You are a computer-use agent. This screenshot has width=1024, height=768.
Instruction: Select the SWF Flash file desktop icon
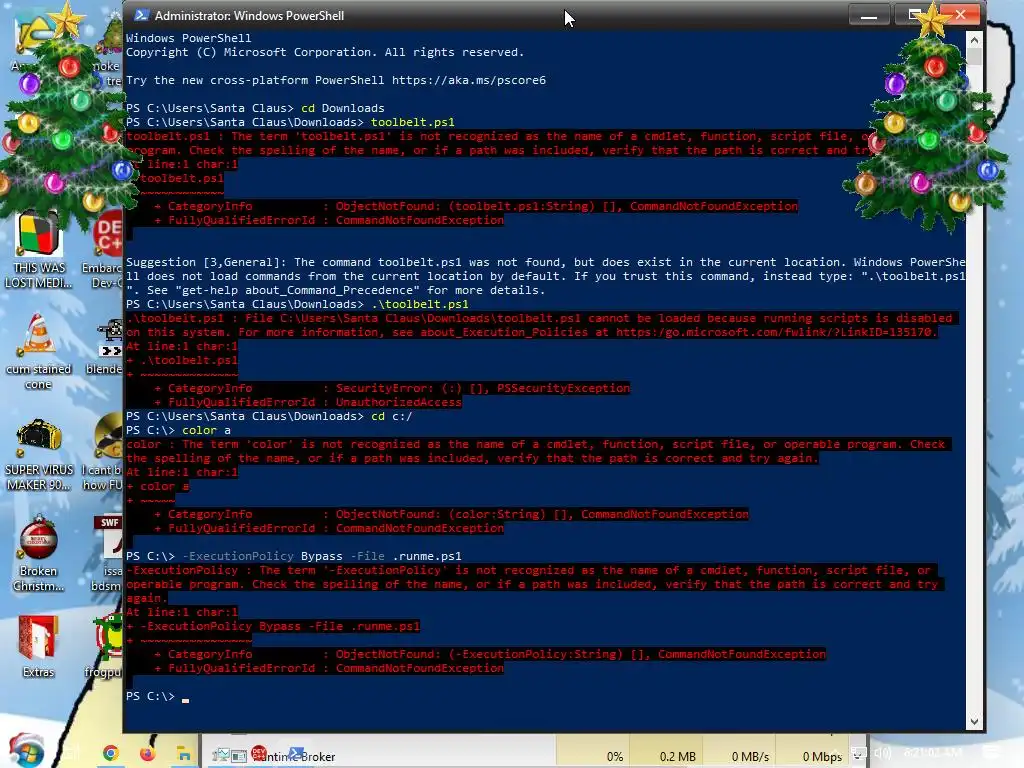[x=108, y=554]
